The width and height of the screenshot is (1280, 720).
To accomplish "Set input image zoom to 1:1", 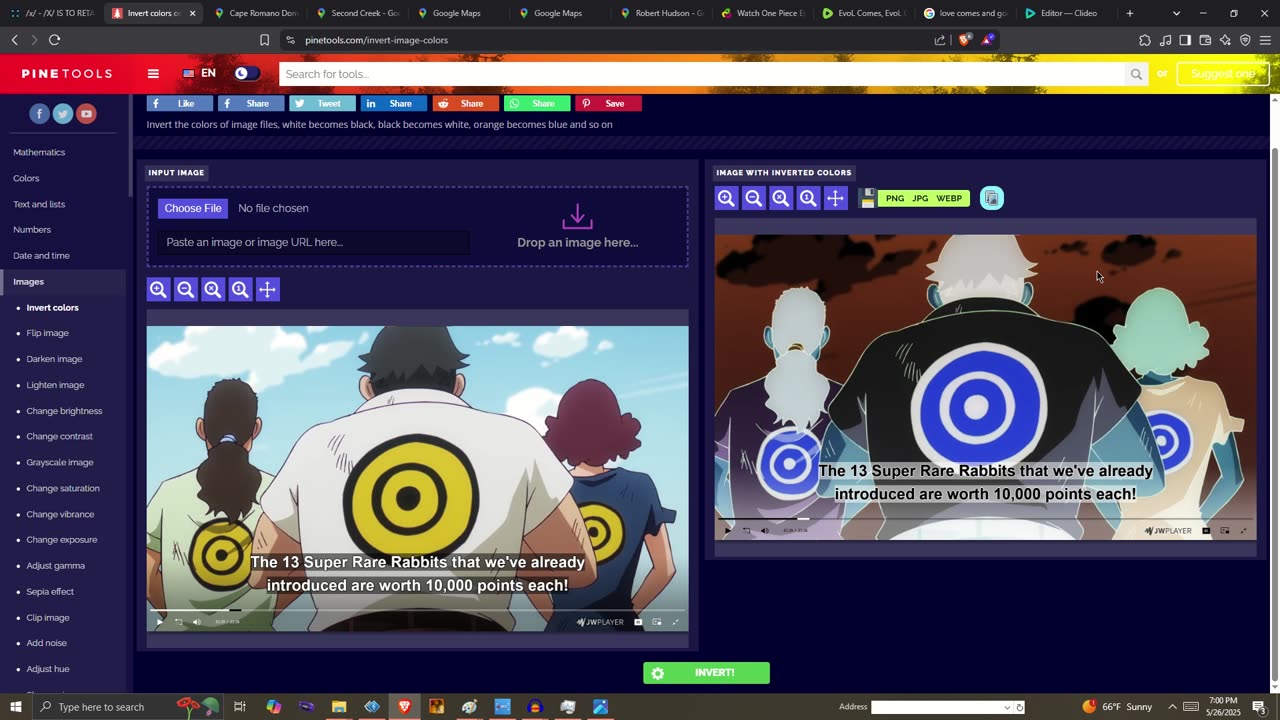I will (240, 289).
